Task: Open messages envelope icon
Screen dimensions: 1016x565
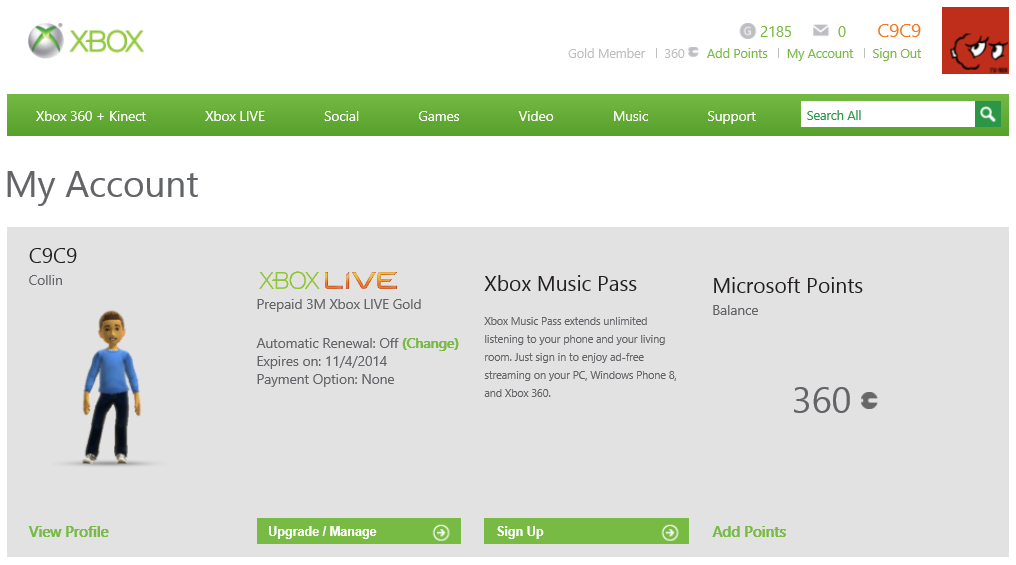Action: click(820, 30)
